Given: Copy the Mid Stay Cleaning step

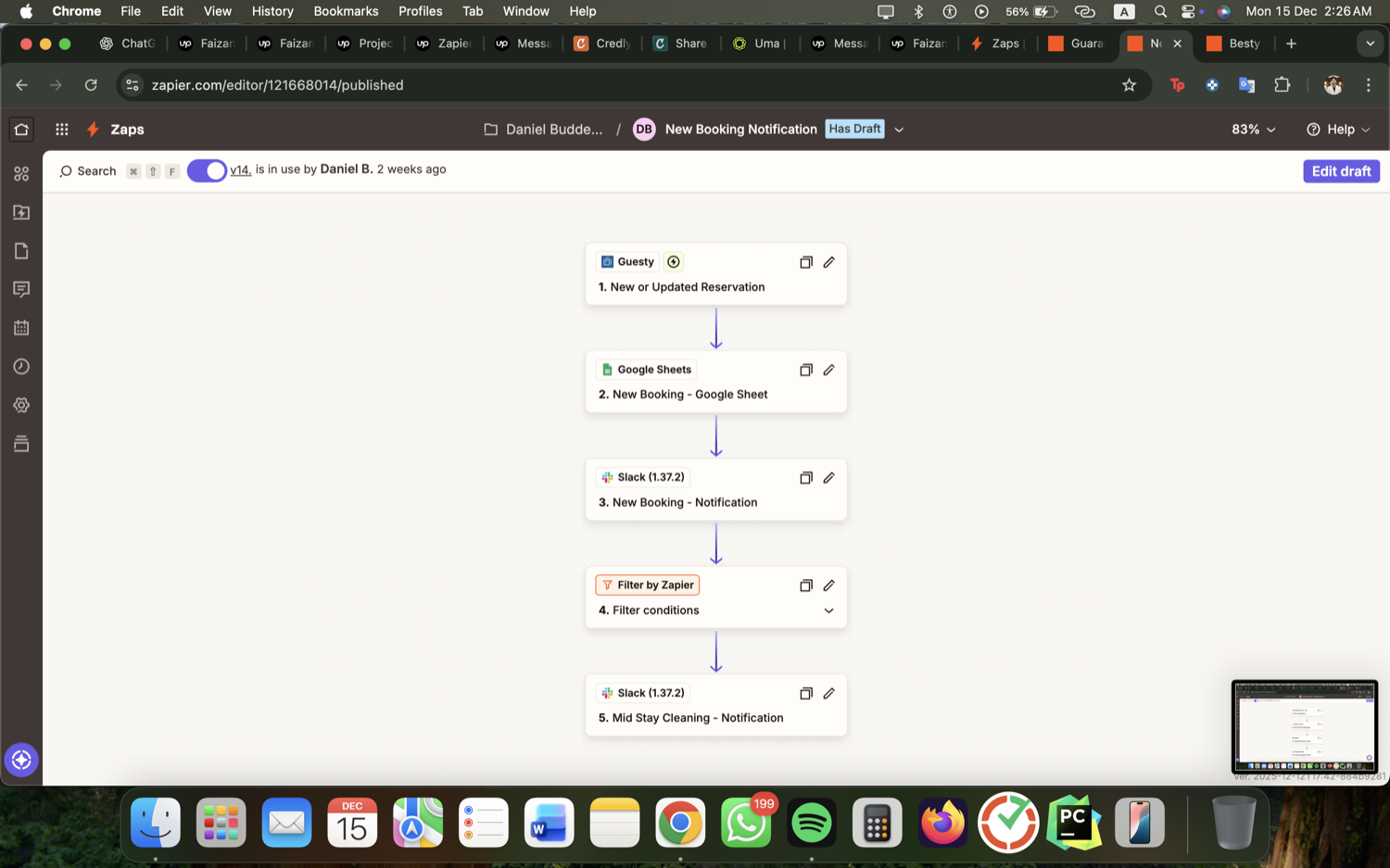Looking at the screenshot, I should 806,693.
